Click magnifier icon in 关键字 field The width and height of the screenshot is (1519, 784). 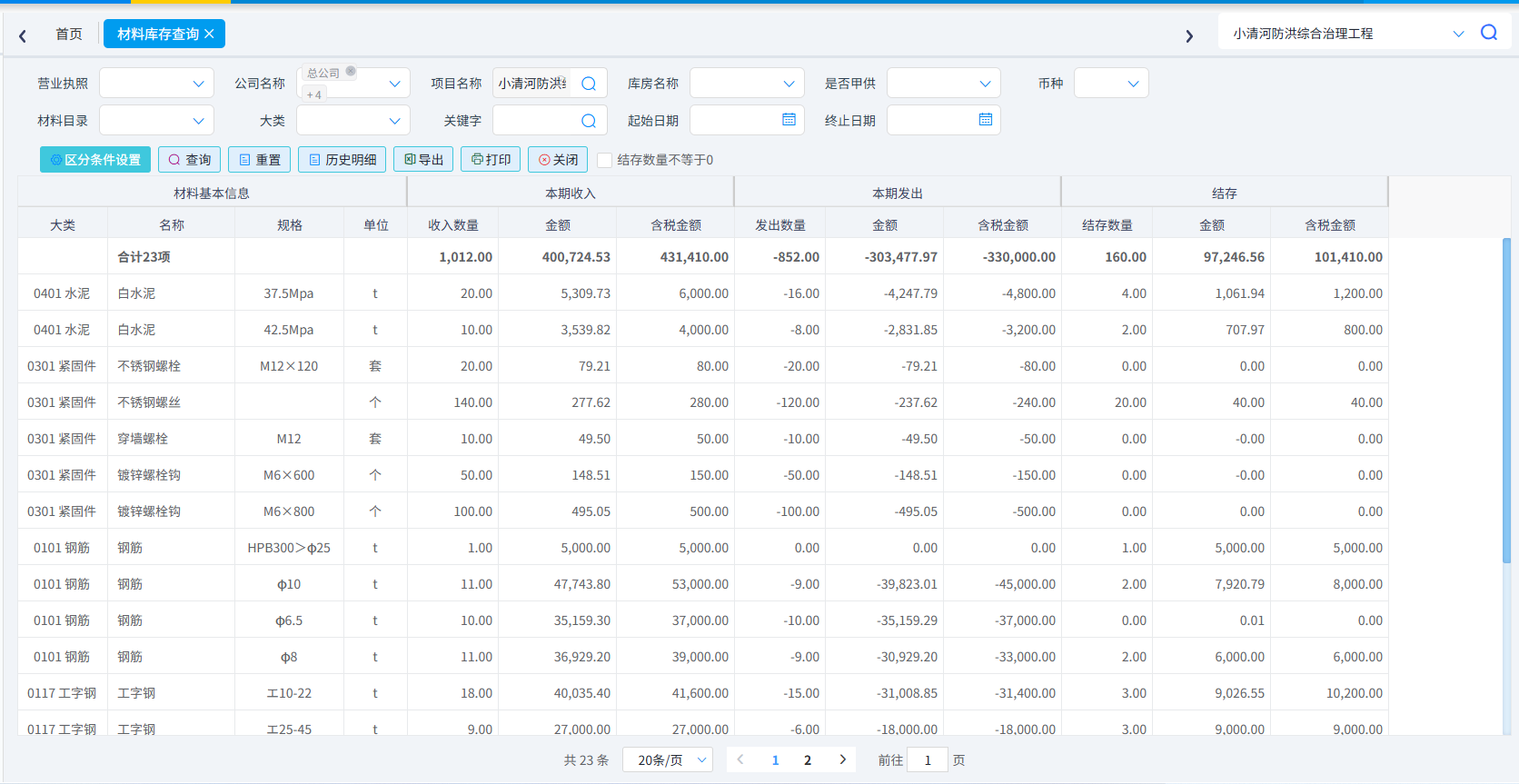(589, 121)
